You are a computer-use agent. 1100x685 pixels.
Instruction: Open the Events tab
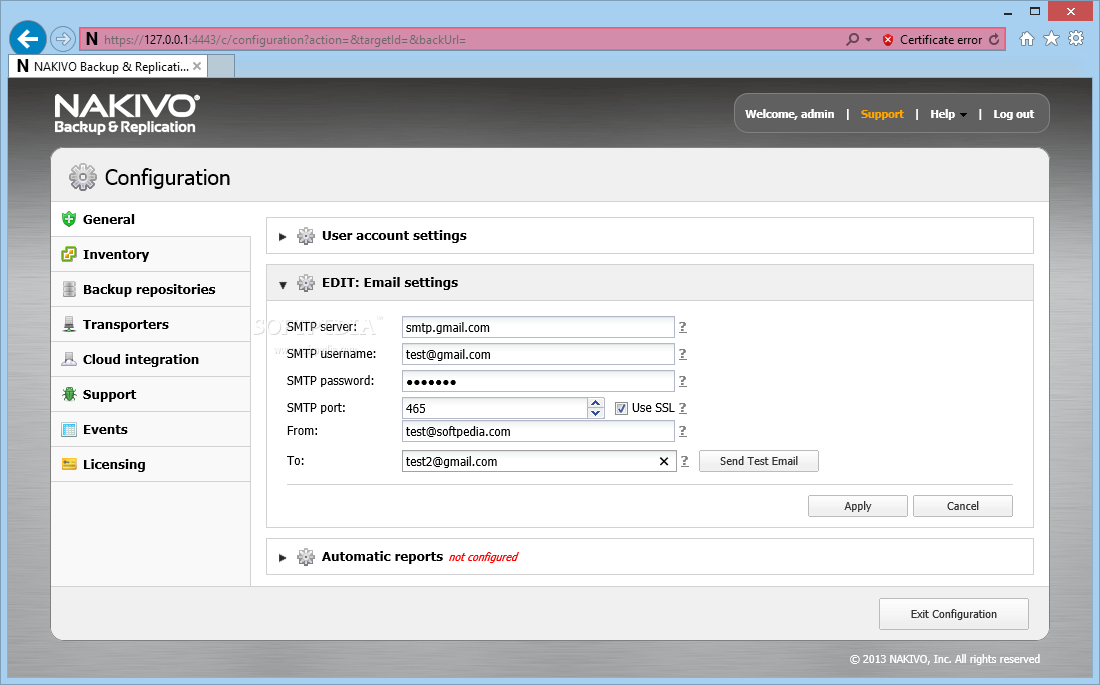click(151, 430)
